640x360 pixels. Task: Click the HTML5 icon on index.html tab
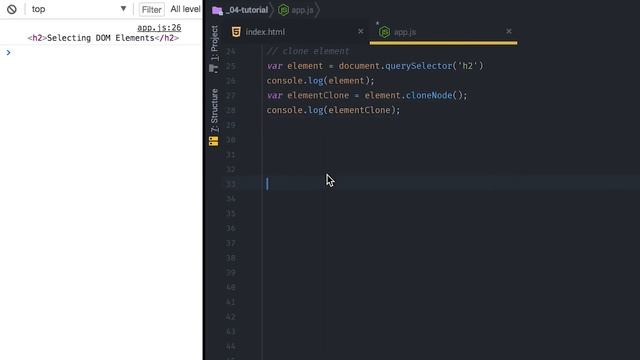tap(236, 31)
